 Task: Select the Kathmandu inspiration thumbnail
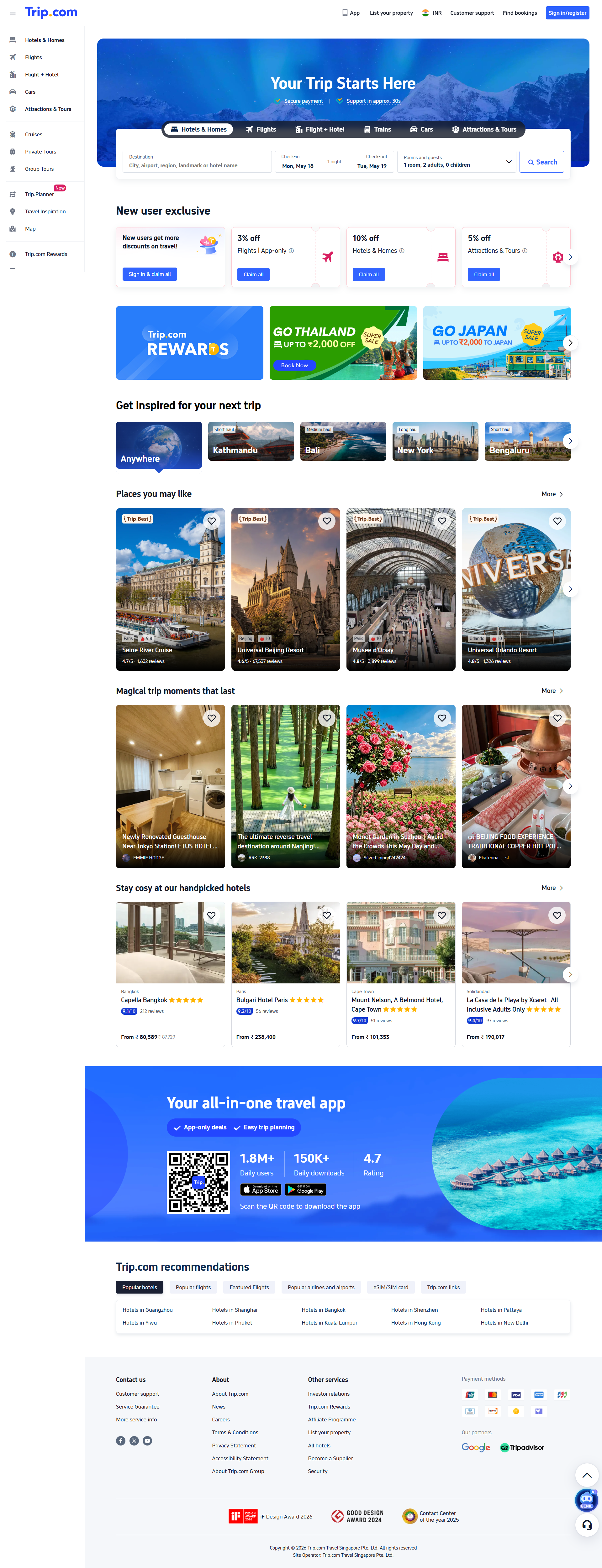[251, 441]
